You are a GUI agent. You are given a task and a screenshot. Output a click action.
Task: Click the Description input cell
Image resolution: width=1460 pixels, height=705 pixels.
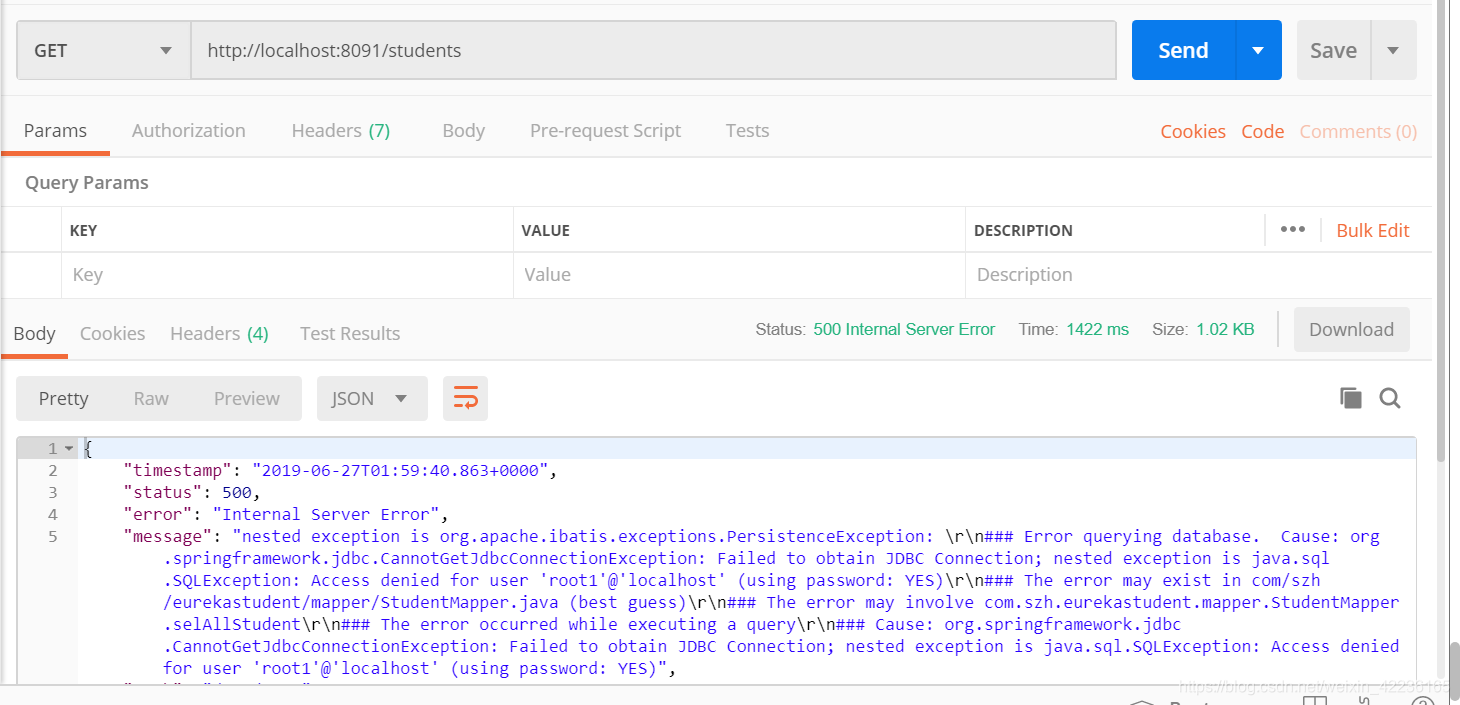(x=1198, y=275)
